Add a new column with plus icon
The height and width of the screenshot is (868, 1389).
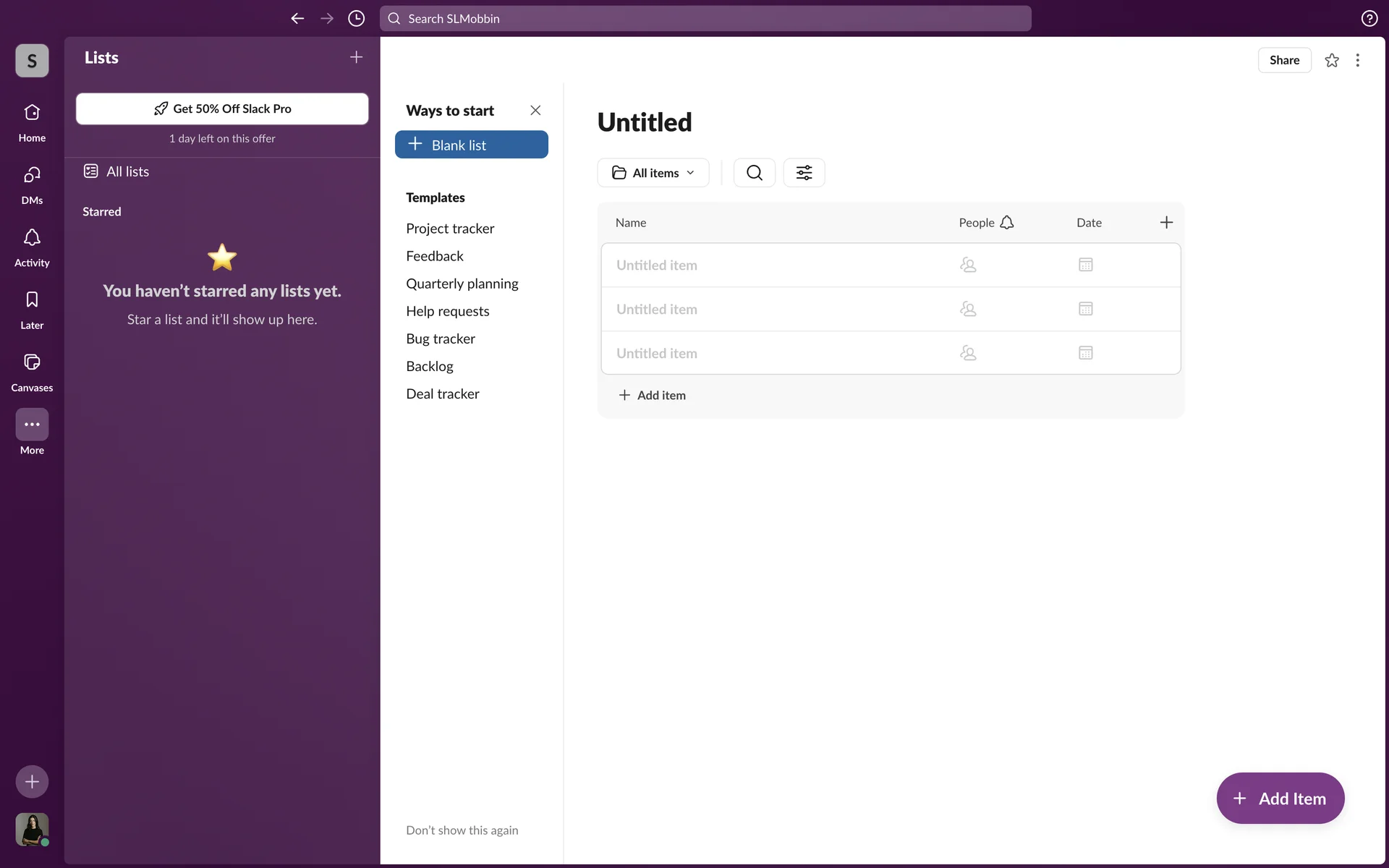pos(1166,222)
